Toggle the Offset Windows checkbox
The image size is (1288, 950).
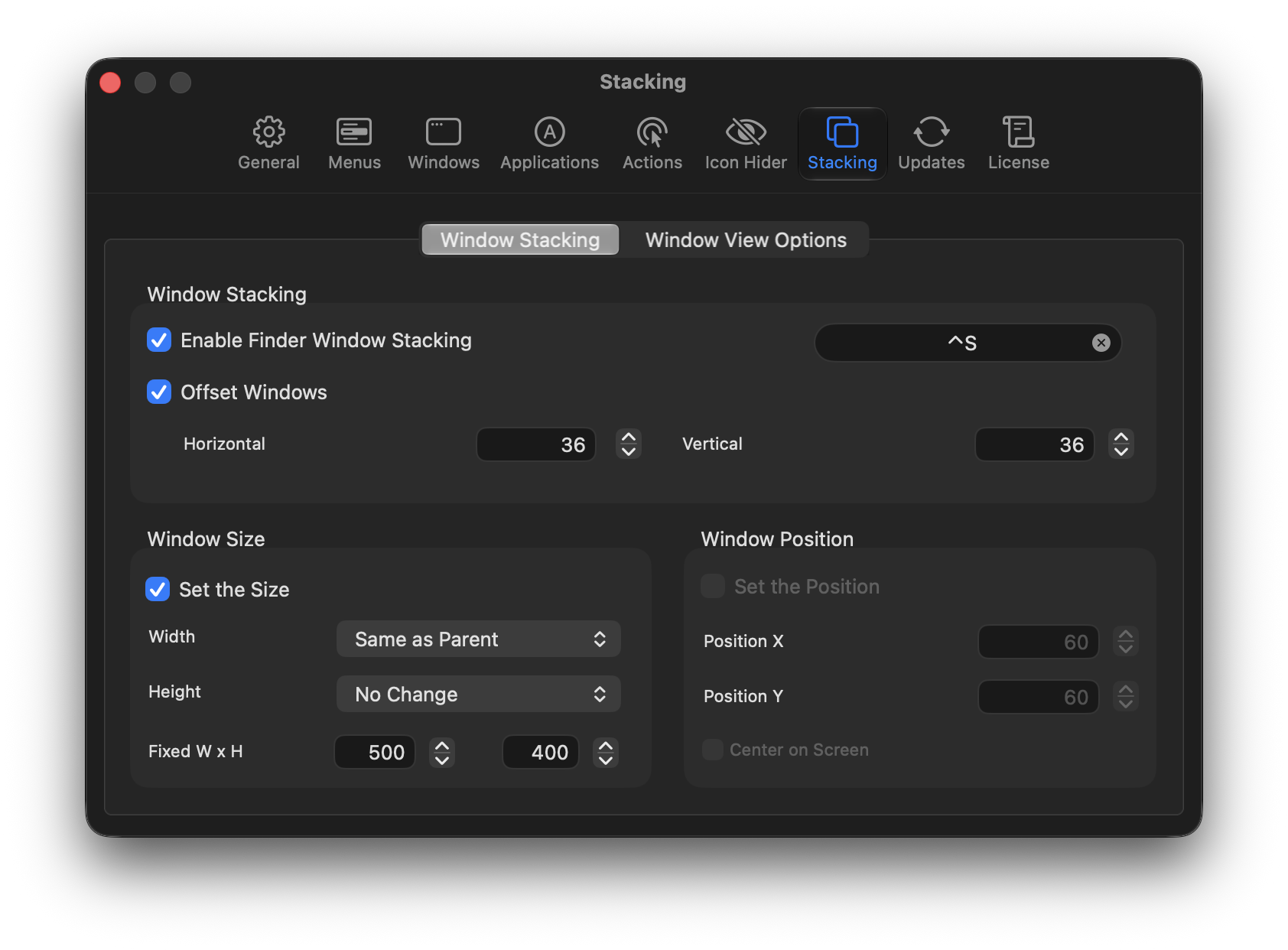(x=159, y=392)
